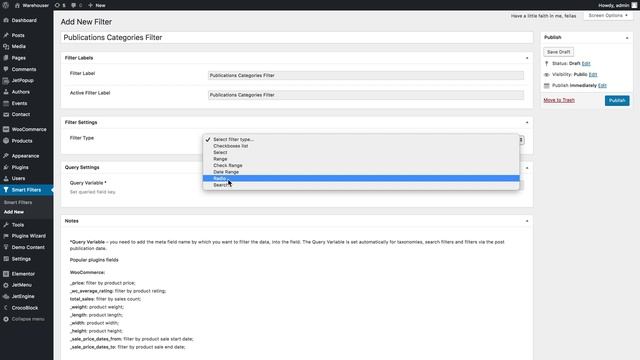The width and height of the screenshot is (640, 360).
Task: Edit the Public visibility link
Action: pos(593,75)
